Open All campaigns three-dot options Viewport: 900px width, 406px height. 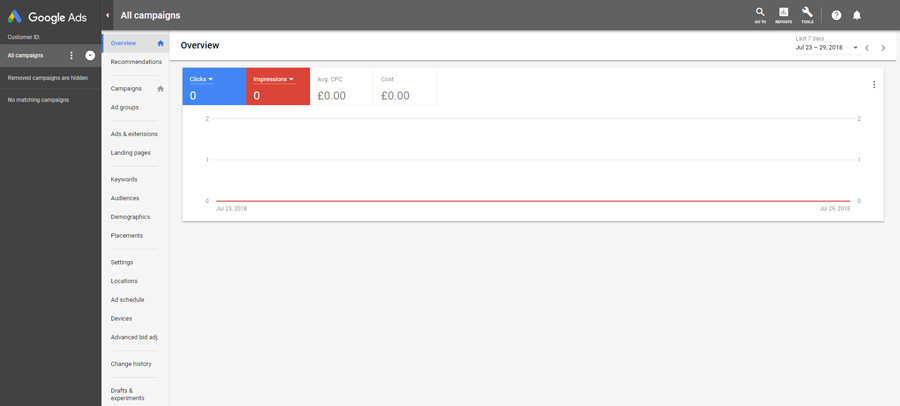click(x=71, y=56)
